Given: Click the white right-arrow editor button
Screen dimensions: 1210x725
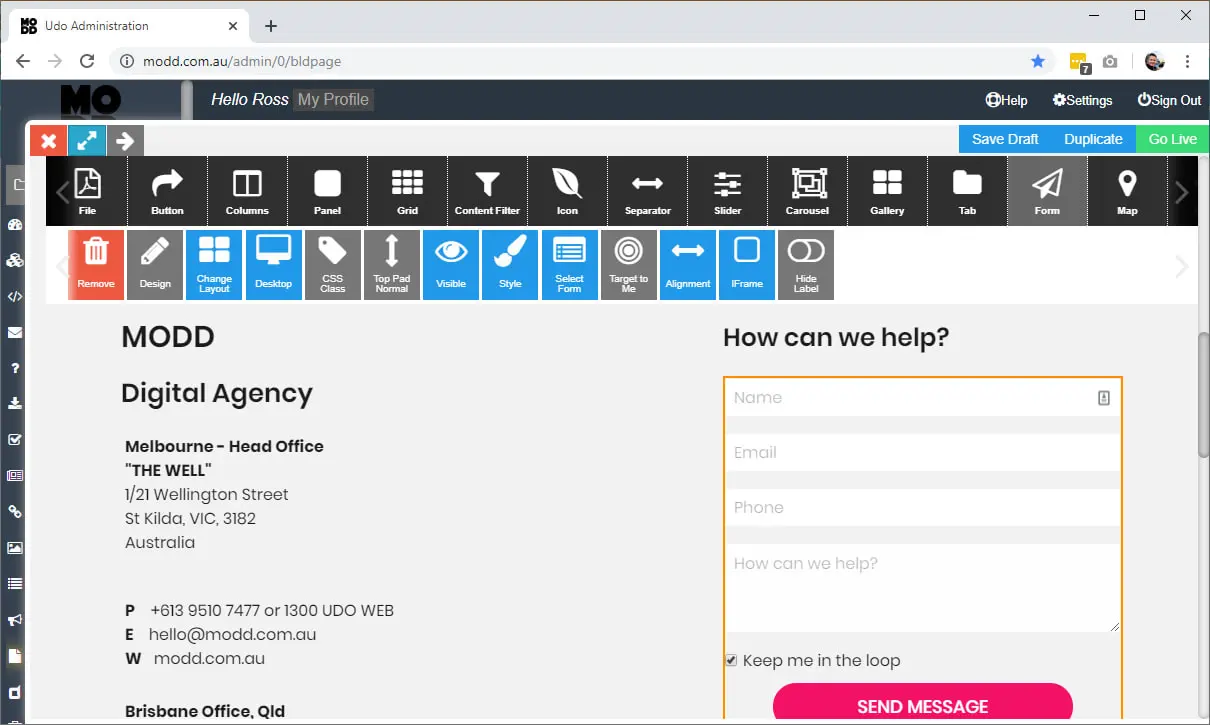Looking at the screenshot, I should point(125,141).
